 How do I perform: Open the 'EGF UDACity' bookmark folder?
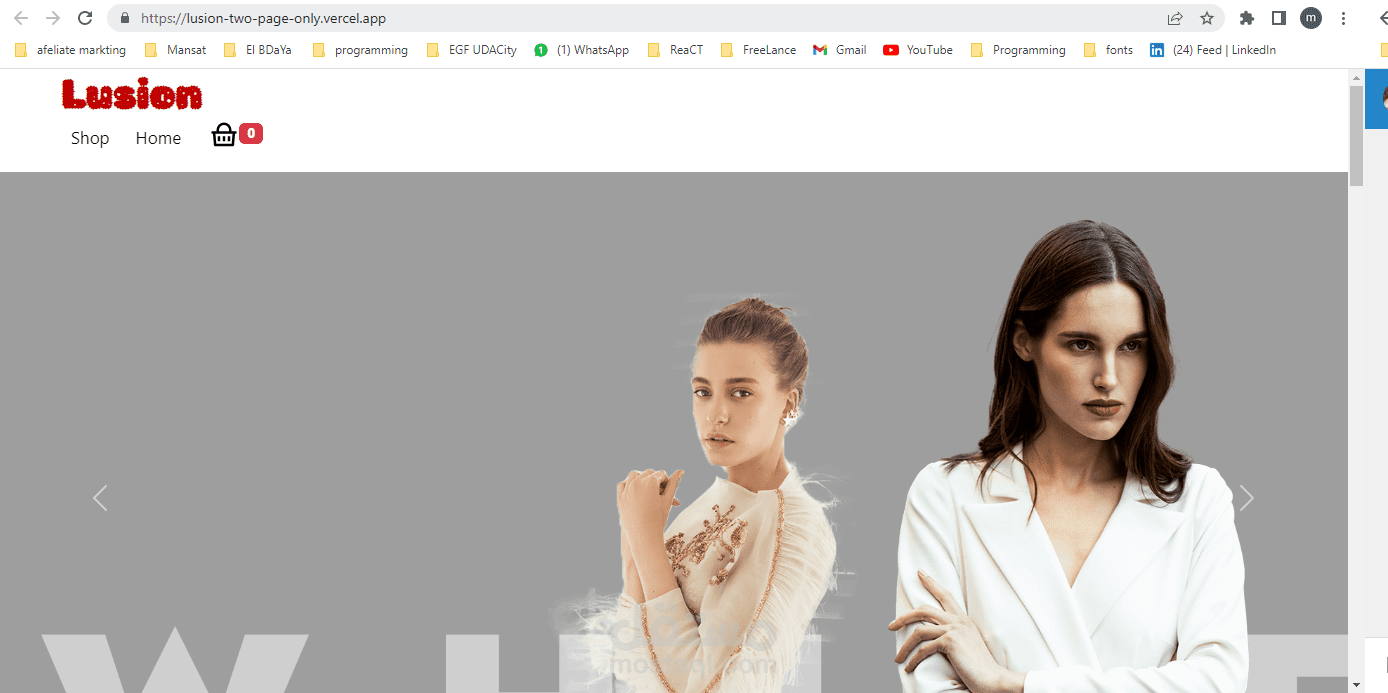[x=471, y=50]
